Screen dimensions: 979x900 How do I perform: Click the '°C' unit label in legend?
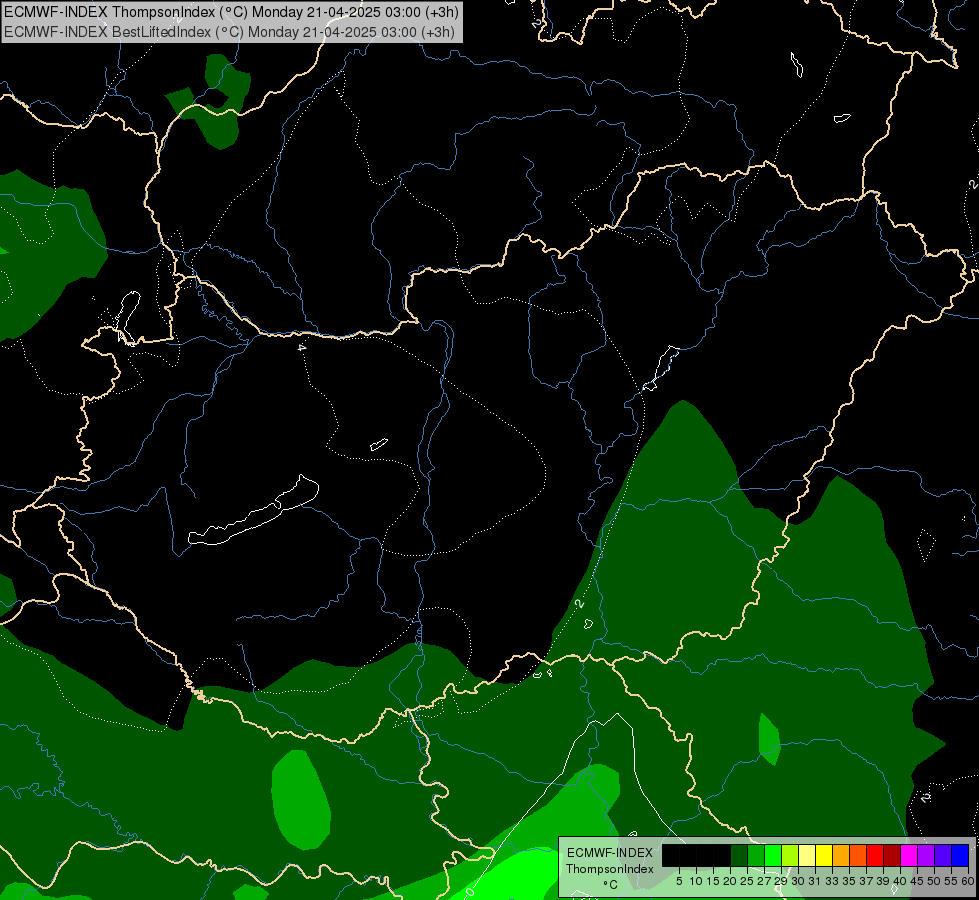tap(611, 885)
